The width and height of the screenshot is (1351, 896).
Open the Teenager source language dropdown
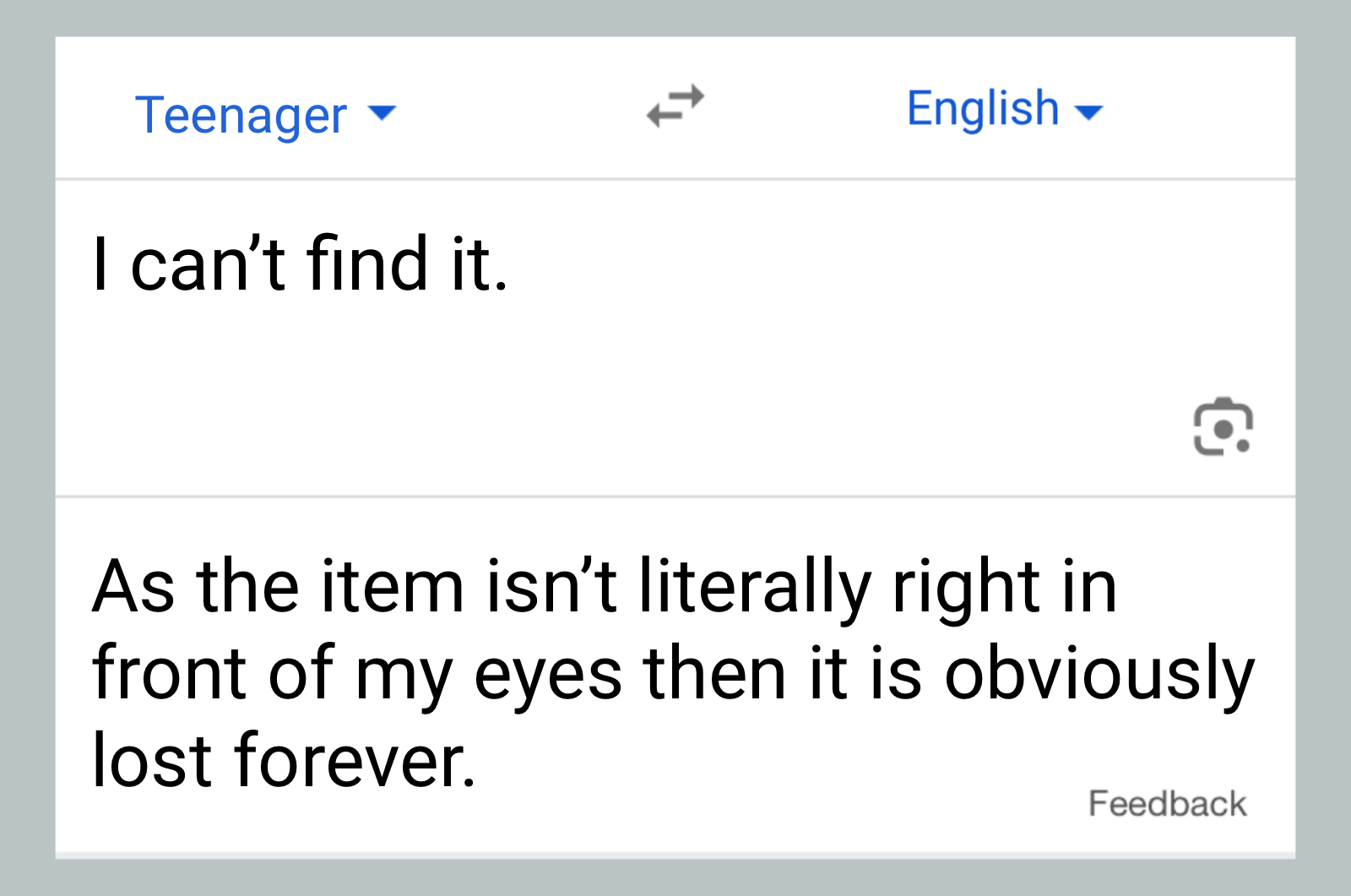click(x=264, y=114)
